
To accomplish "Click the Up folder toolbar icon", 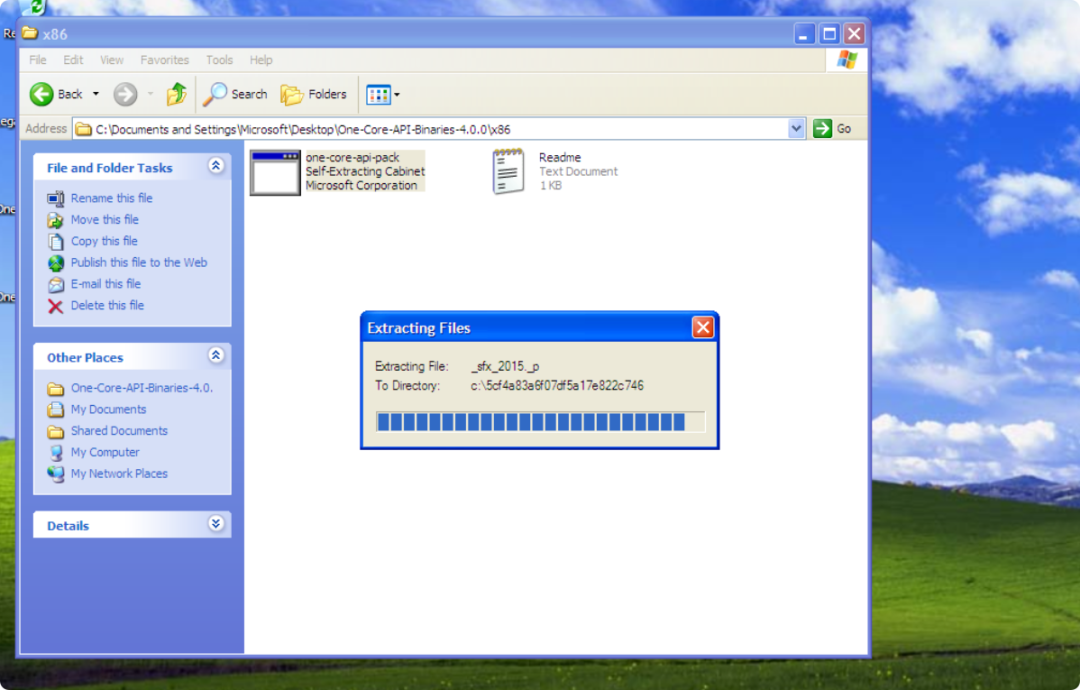I will (177, 94).
